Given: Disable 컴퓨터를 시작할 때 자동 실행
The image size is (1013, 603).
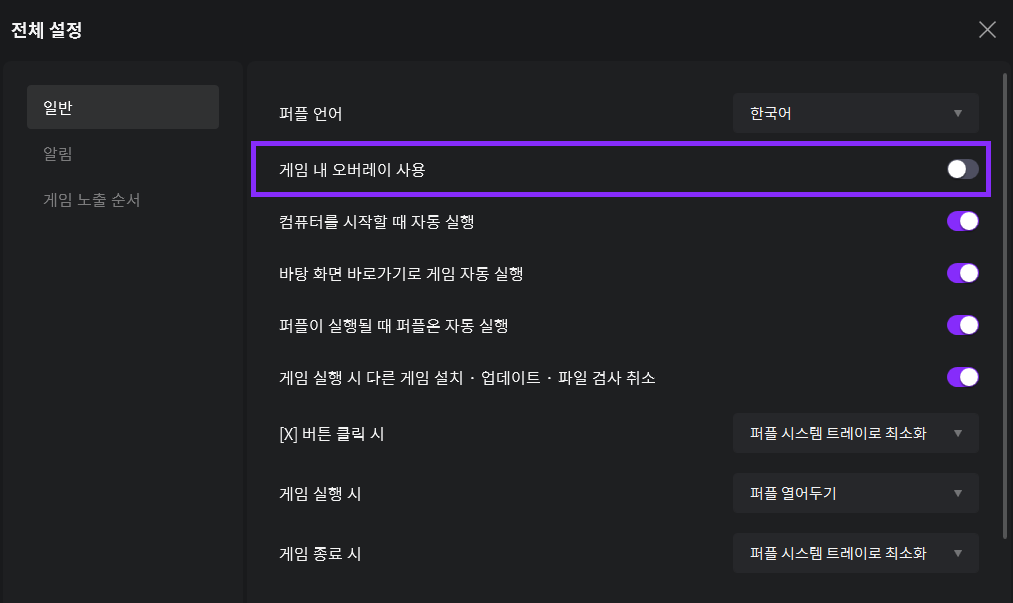Looking at the screenshot, I should (961, 221).
